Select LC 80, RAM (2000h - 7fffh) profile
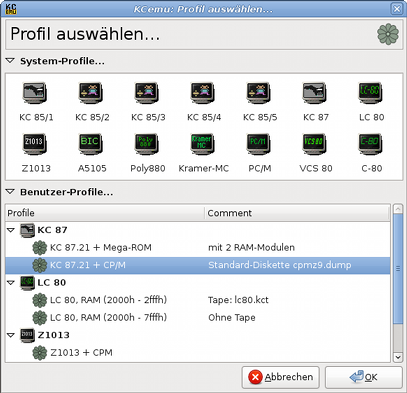407x393 pixels. click(108, 318)
